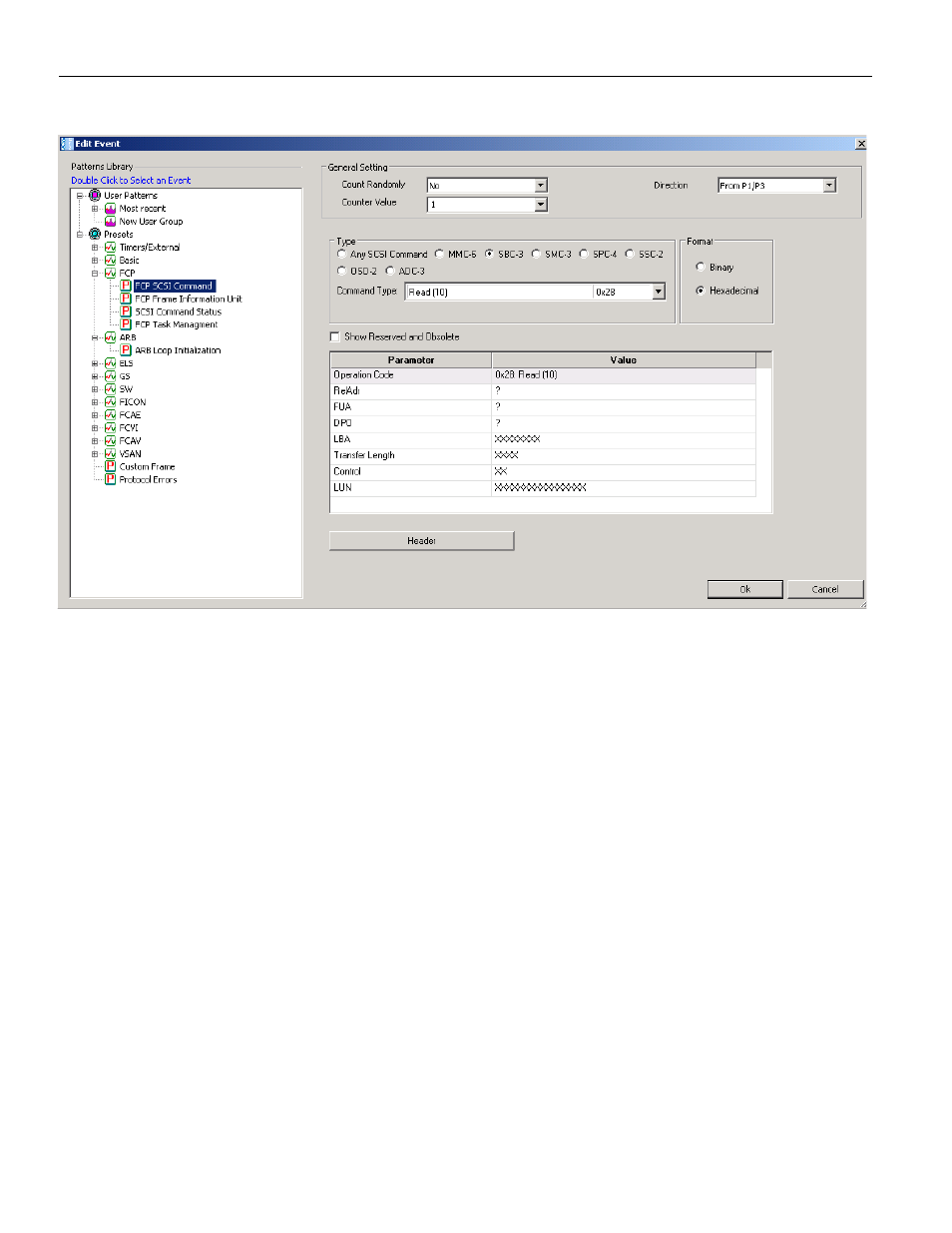
Task: Click the Protocol Errors pattern icon
Action: [x=111, y=479]
